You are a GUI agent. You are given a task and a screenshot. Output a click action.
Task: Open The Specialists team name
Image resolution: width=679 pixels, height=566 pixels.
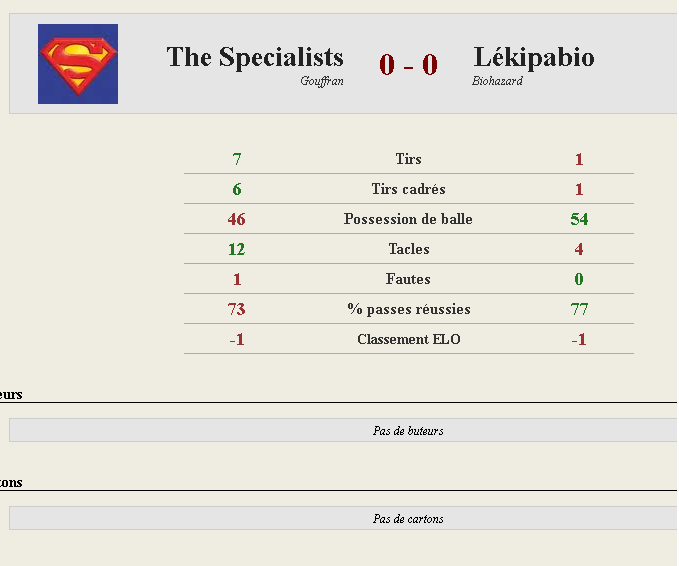point(255,57)
